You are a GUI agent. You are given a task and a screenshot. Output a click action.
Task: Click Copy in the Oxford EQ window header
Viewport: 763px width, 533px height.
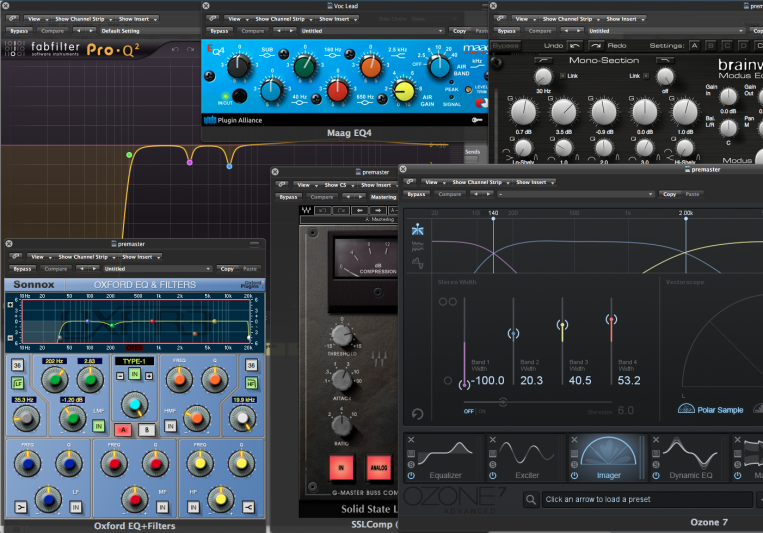(x=227, y=269)
